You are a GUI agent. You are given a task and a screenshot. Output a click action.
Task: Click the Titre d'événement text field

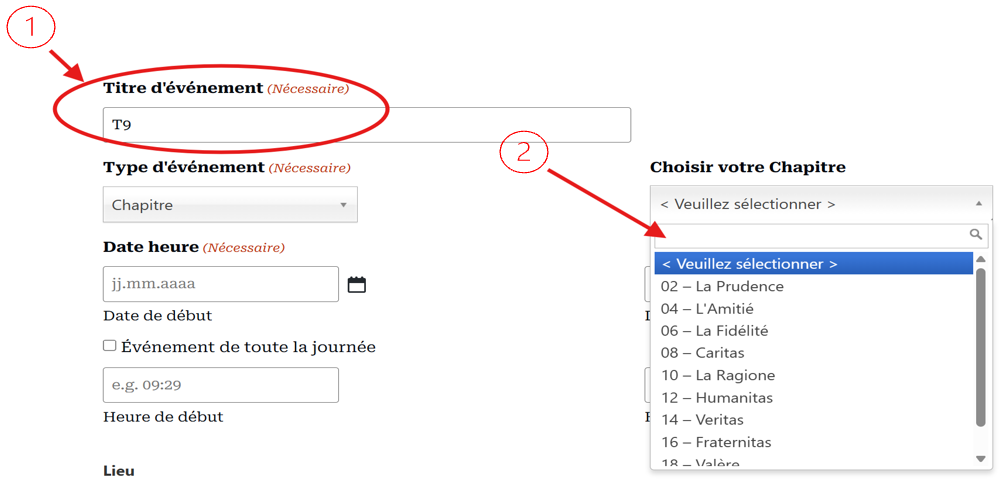click(x=366, y=125)
